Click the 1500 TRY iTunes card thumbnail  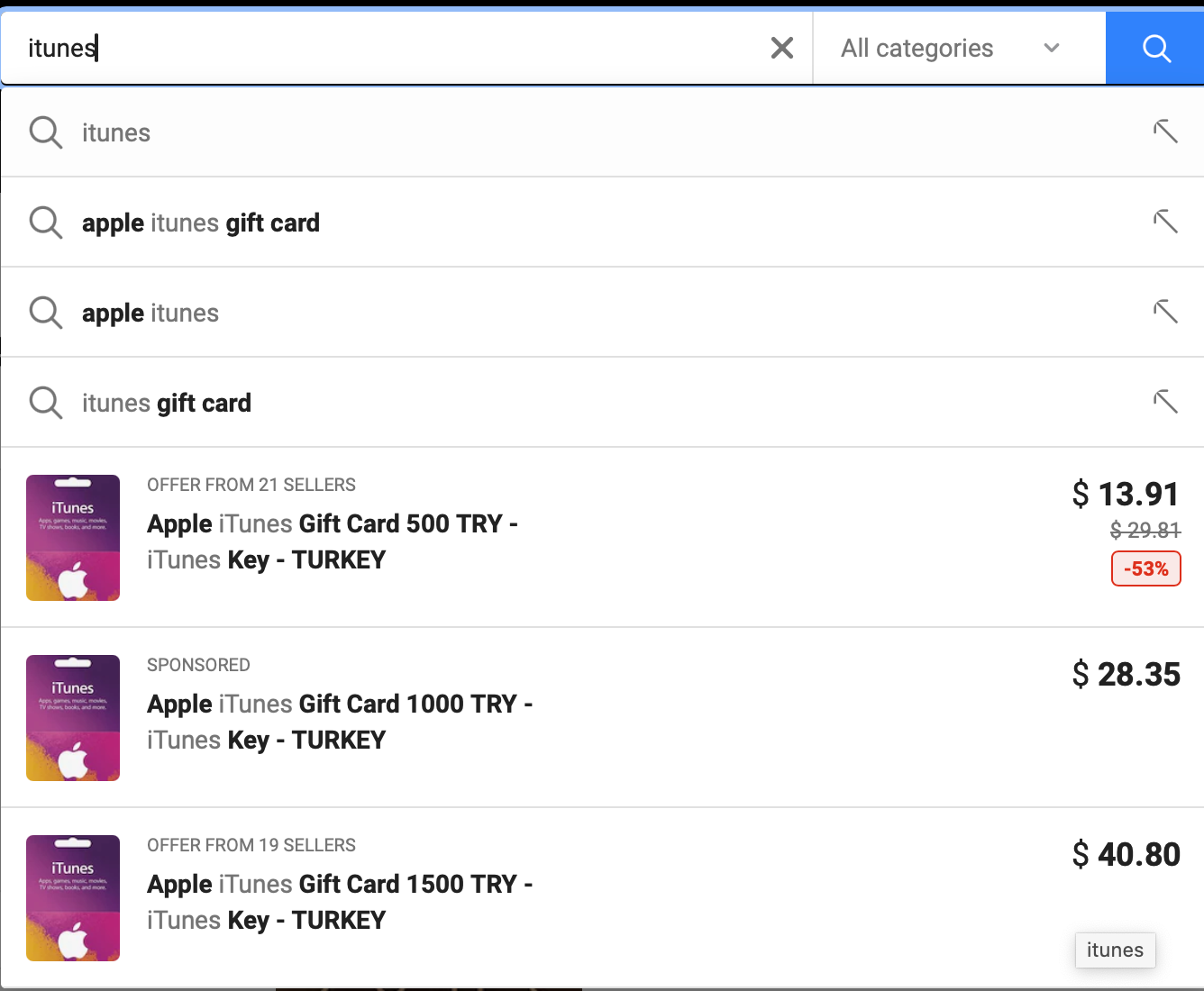(x=73, y=898)
